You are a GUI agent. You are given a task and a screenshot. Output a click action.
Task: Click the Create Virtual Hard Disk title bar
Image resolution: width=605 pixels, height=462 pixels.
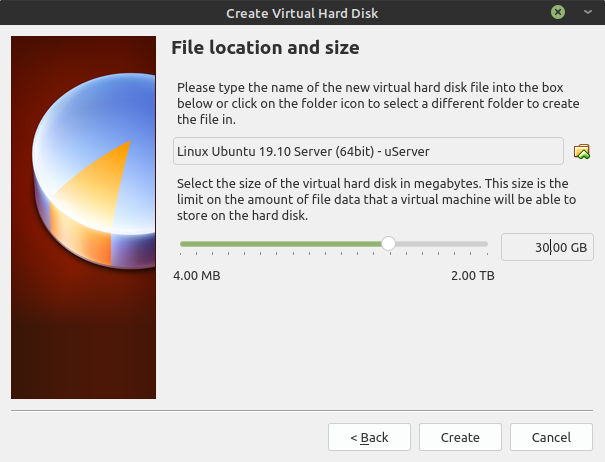coord(302,13)
